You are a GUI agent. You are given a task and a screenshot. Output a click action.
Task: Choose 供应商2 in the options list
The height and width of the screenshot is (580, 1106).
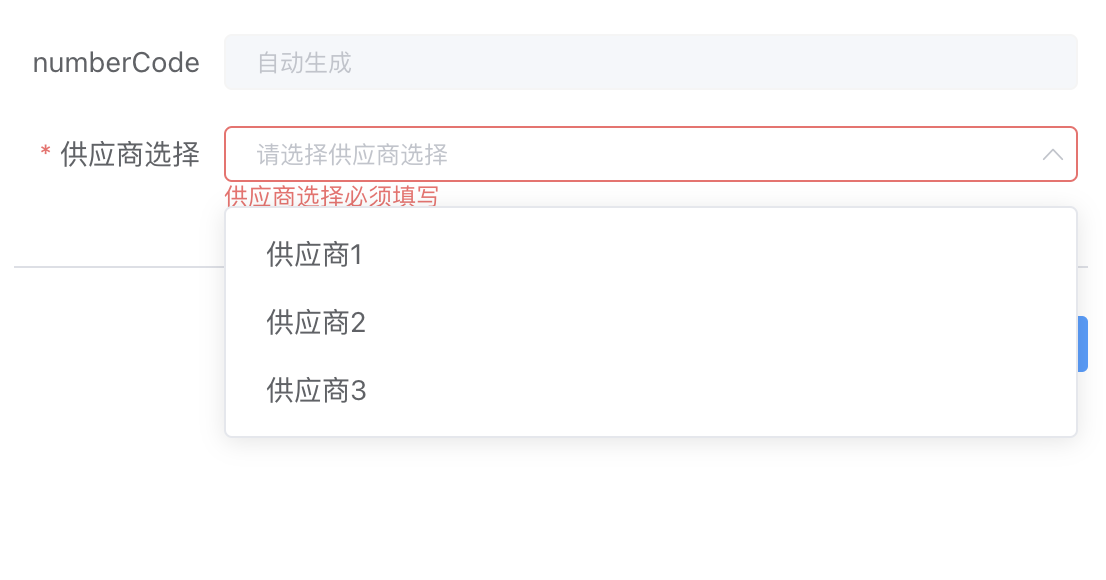click(x=316, y=323)
